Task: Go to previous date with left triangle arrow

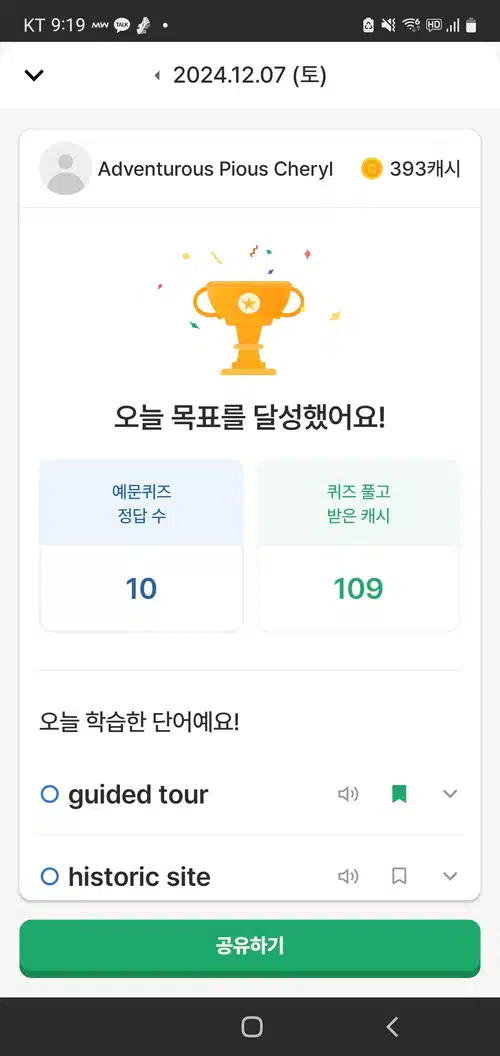Action: coord(157,75)
